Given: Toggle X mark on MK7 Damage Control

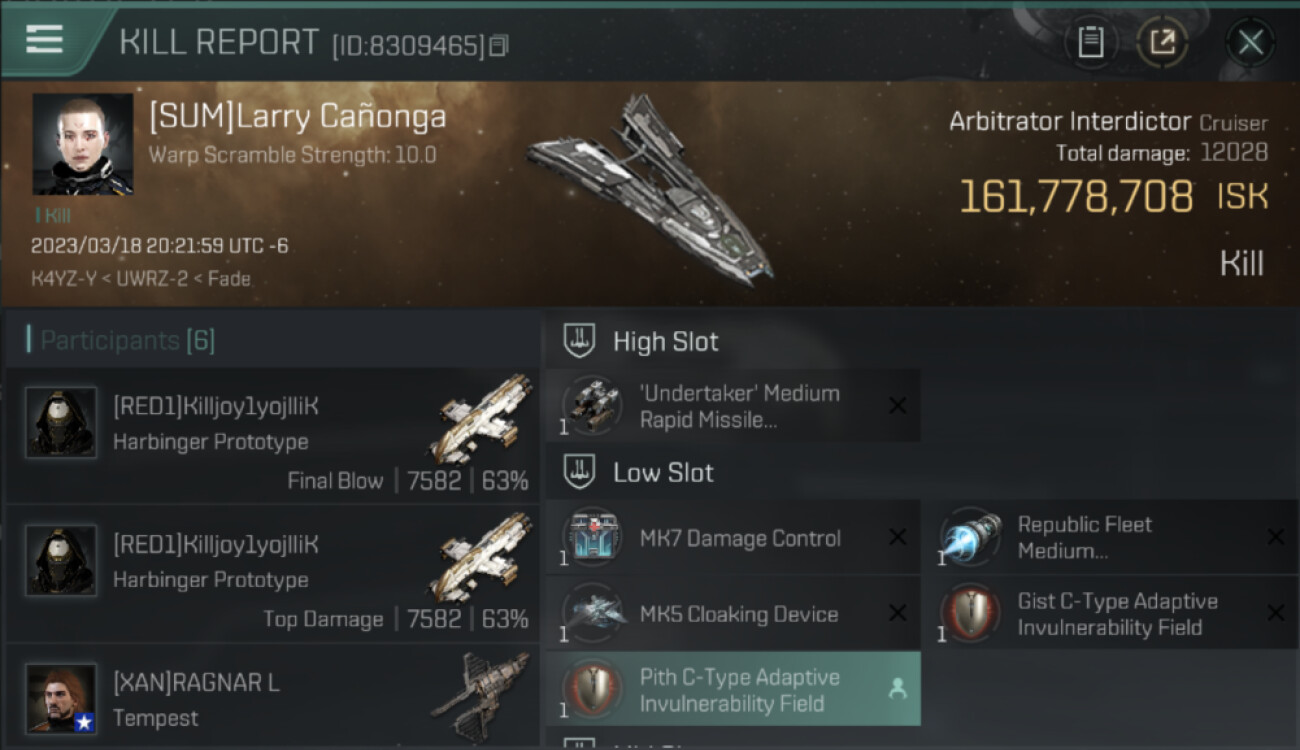Looking at the screenshot, I should pos(898,538).
